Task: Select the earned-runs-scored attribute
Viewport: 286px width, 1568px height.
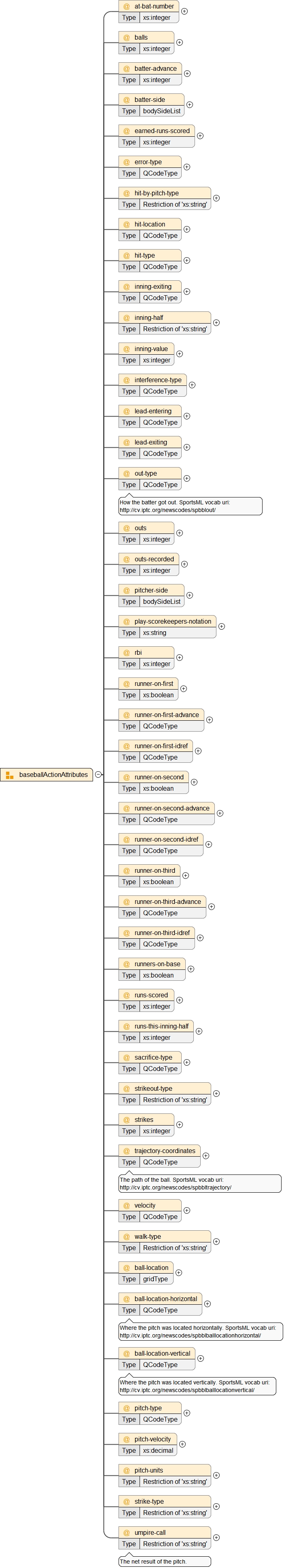Action: (162, 131)
